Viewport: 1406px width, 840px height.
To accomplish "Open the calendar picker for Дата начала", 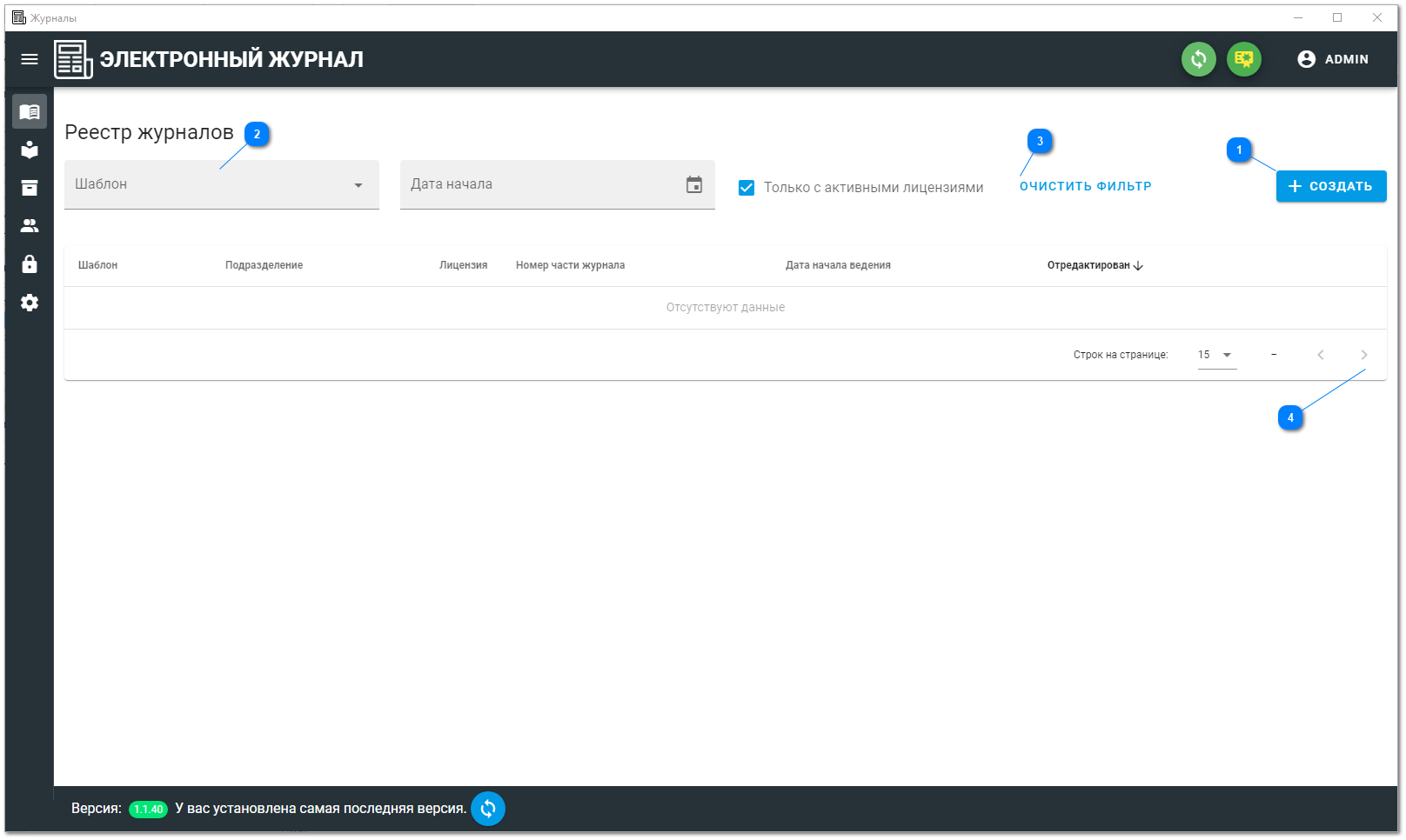I will [693, 184].
